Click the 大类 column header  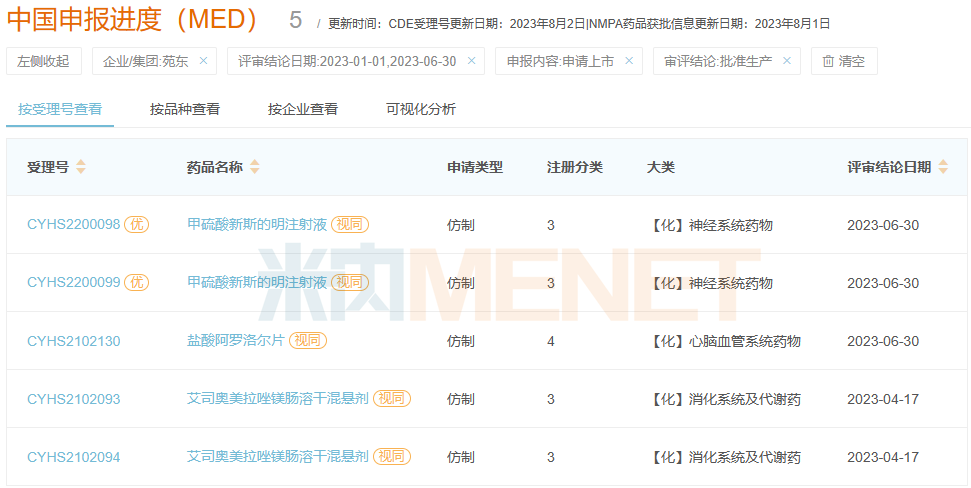661,167
